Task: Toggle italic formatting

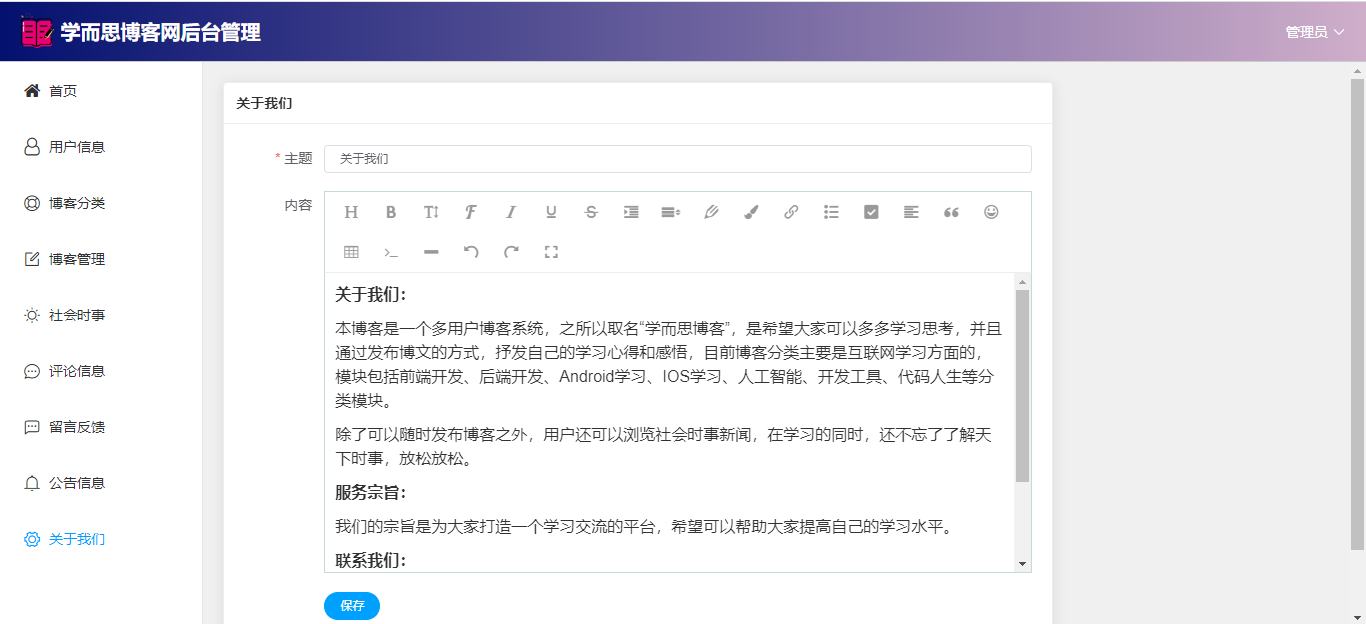Action: point(511,212)
